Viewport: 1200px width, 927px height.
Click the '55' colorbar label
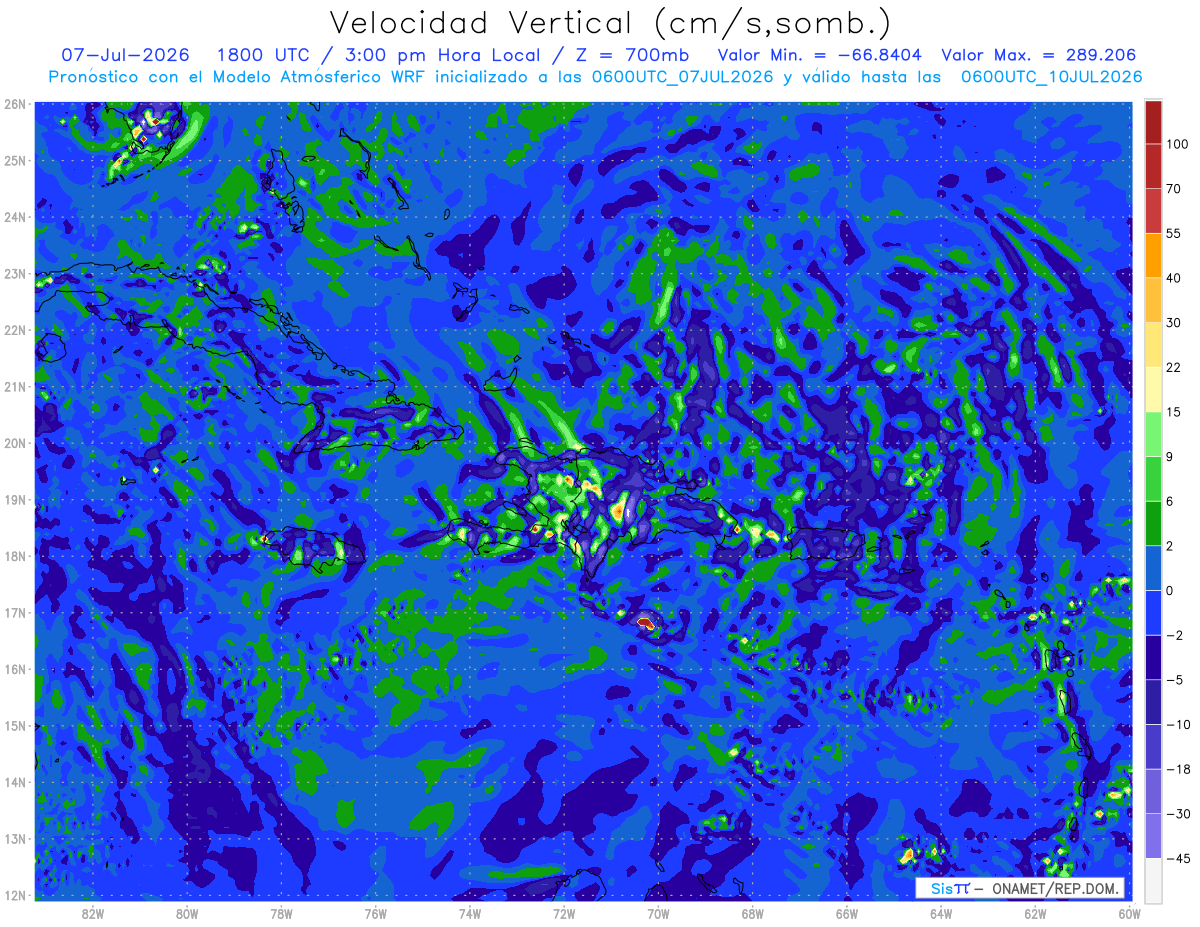pos(1174,233)
